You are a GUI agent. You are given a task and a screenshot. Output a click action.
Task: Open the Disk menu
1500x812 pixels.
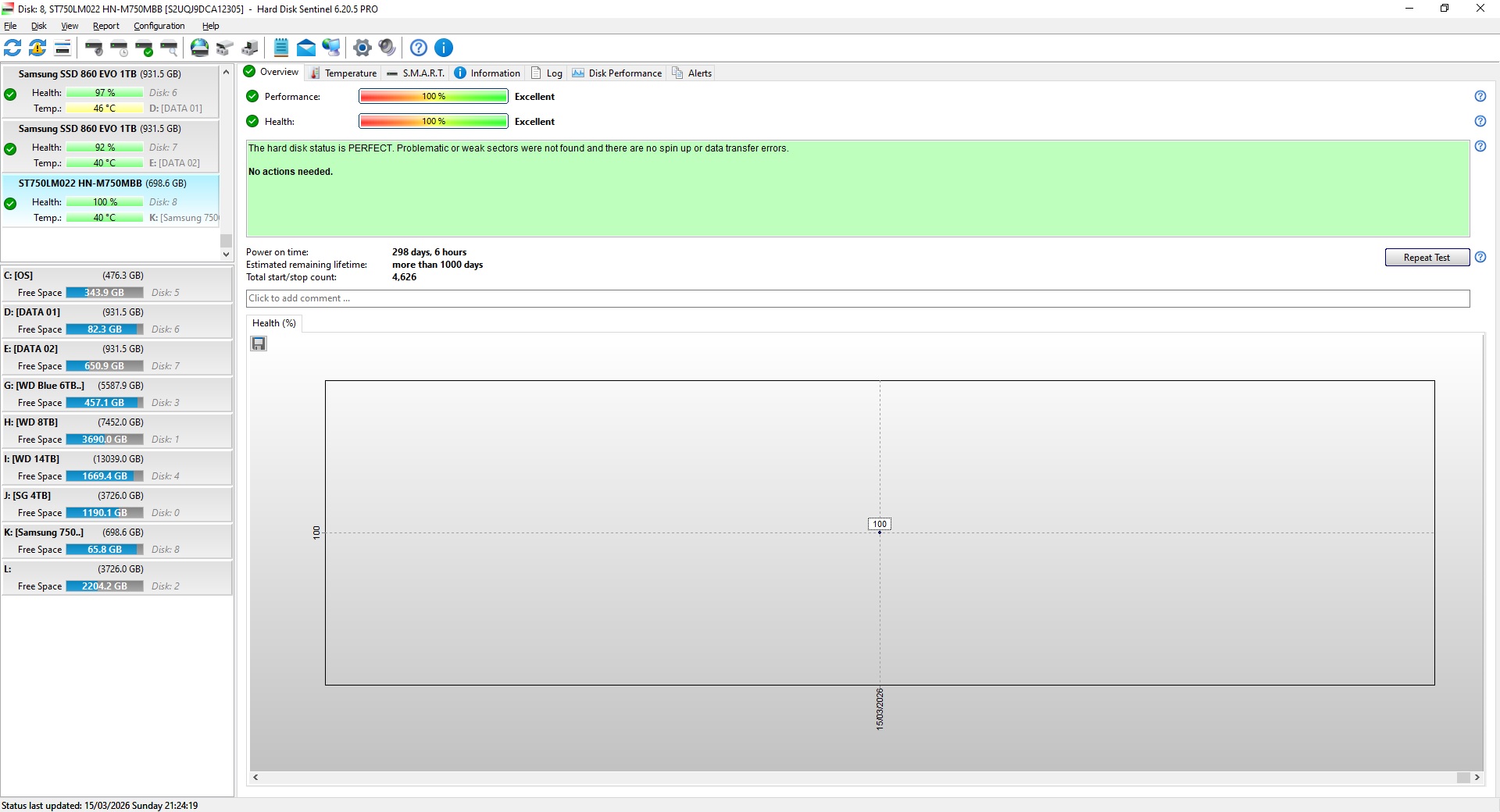point(39,26)
